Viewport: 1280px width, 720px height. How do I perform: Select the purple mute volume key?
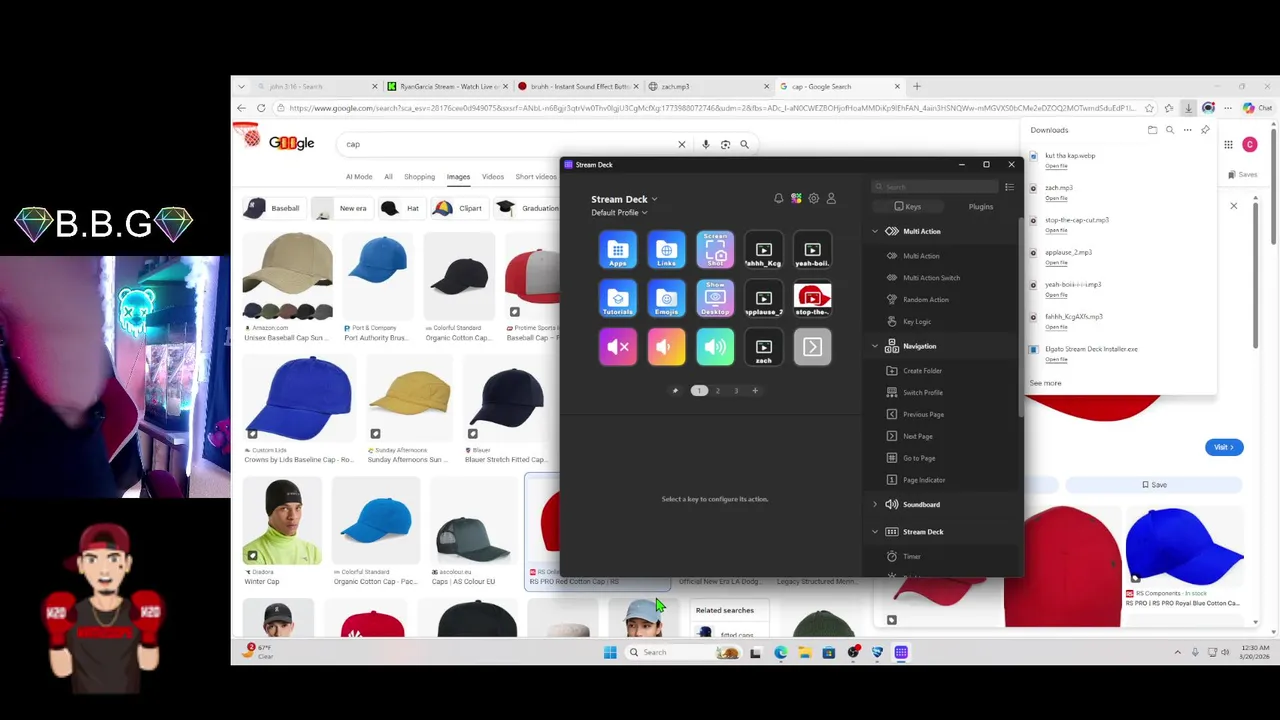(x=618, y=347)
